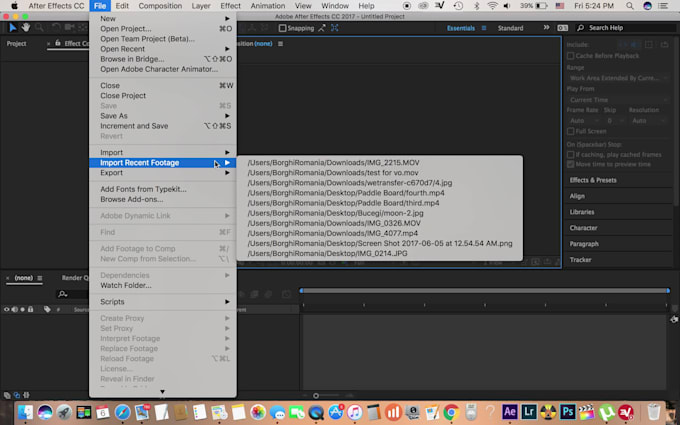Click the down arrow at File menu bottom

click(x=162, y=392)
